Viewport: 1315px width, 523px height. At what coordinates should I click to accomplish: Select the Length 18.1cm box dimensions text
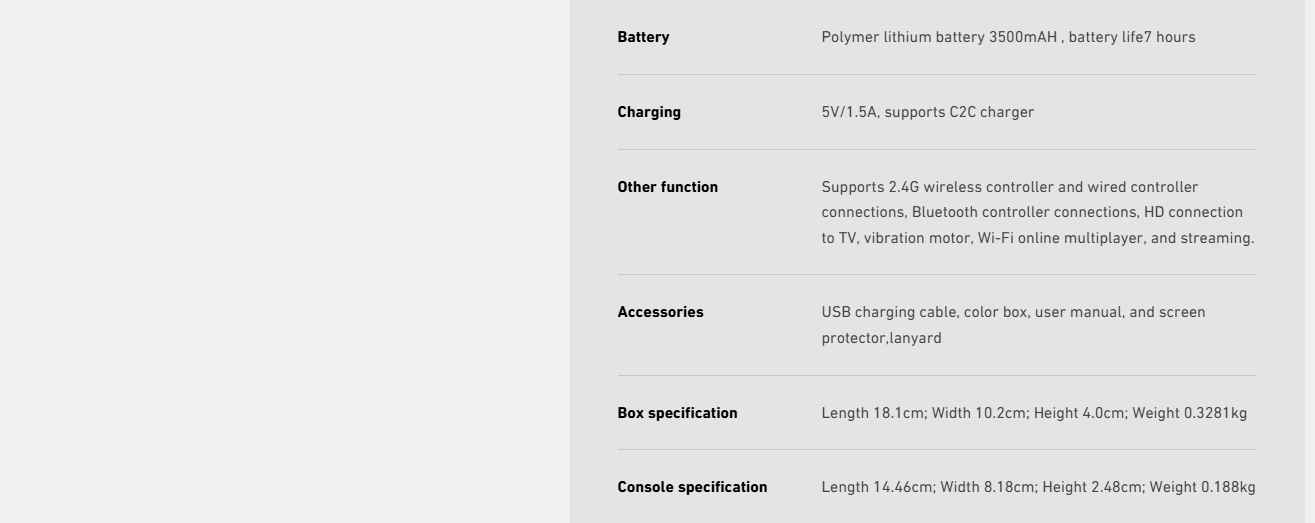tap(1034, 413)
